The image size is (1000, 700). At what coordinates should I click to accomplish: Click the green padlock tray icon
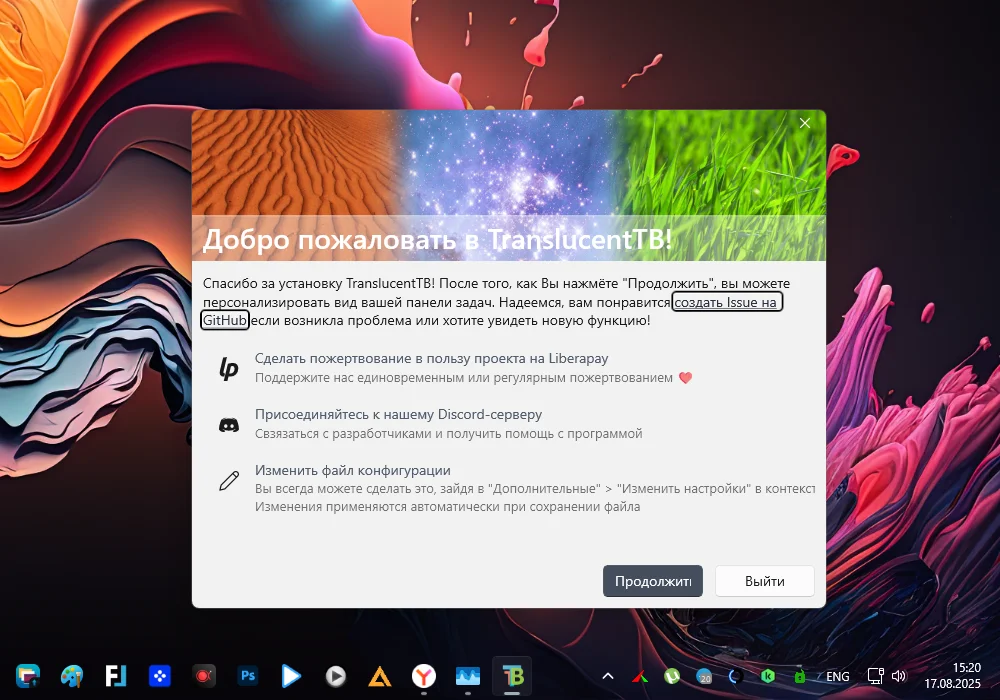point(799,676)
